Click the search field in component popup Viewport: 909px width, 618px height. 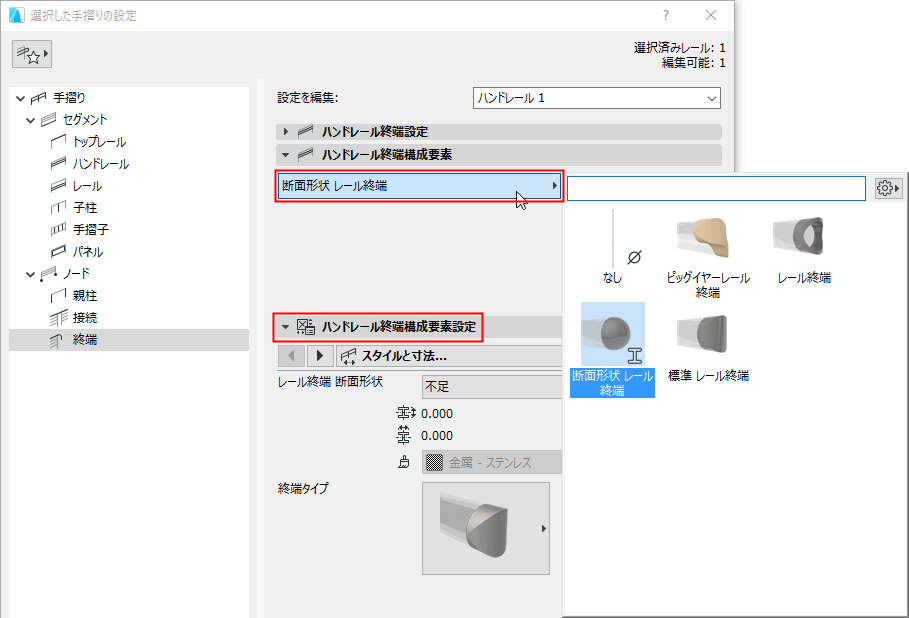716,189
